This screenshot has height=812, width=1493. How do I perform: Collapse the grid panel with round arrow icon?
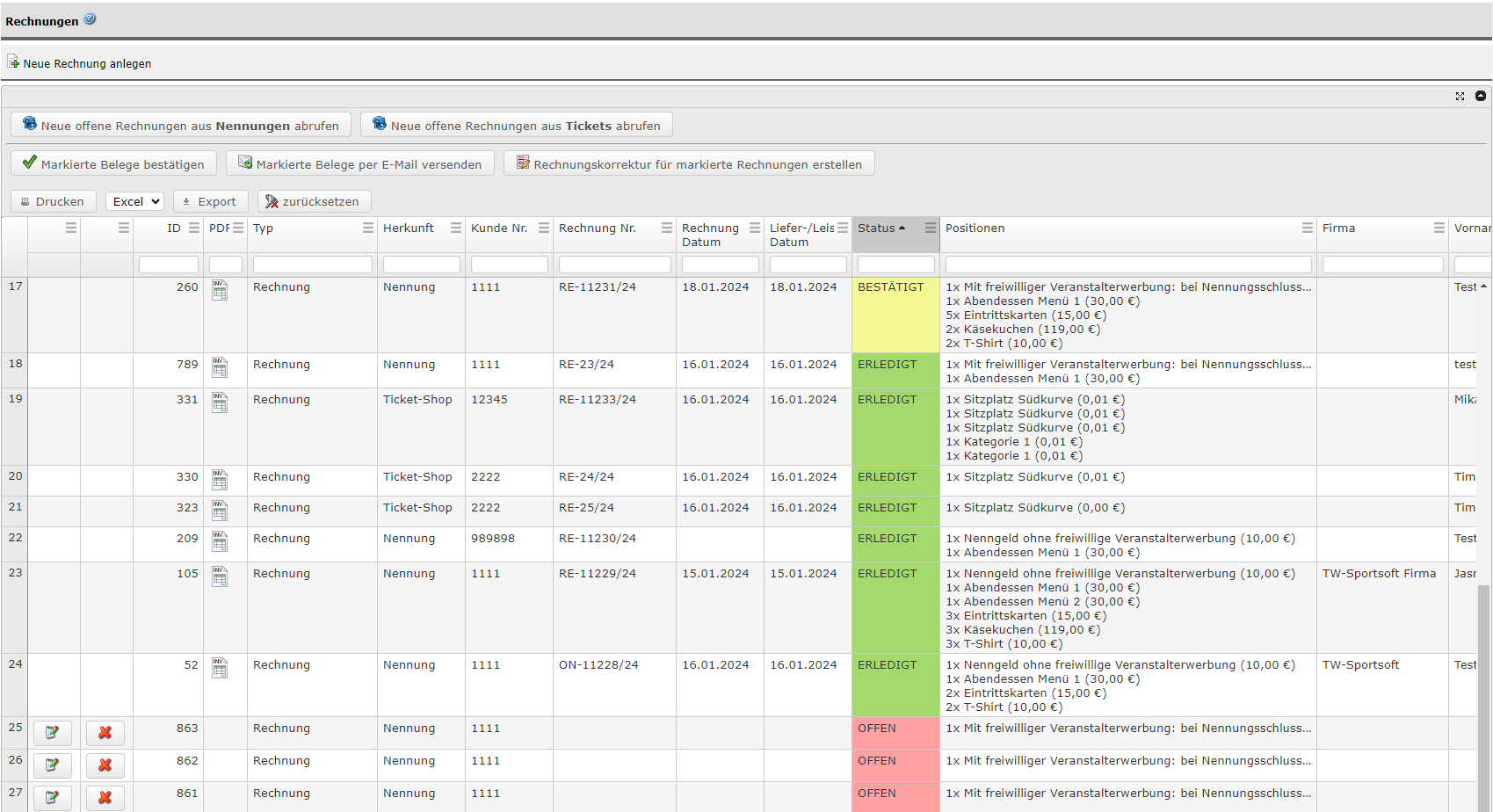[1481, 96]
